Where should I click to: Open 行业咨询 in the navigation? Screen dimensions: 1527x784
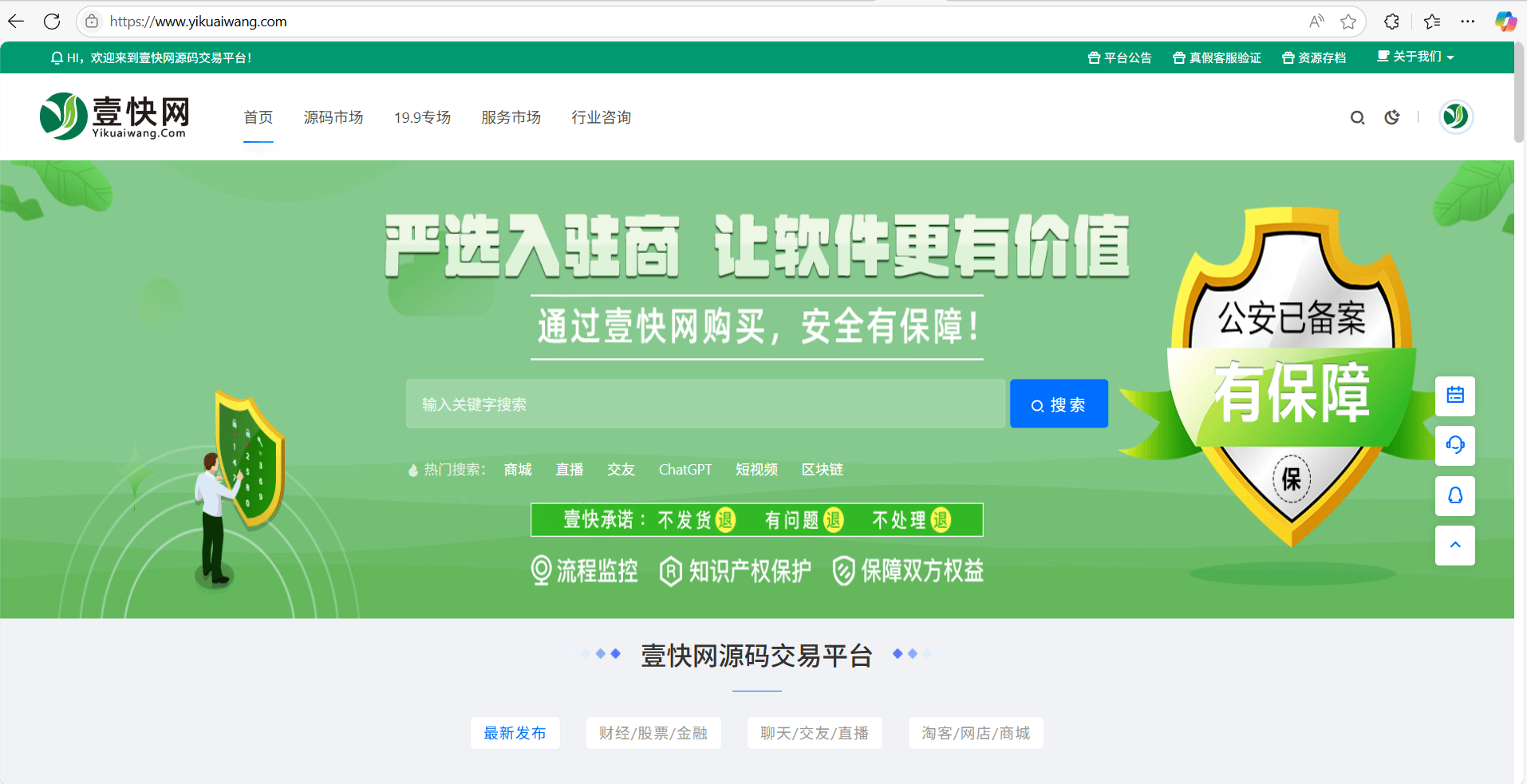602,117
